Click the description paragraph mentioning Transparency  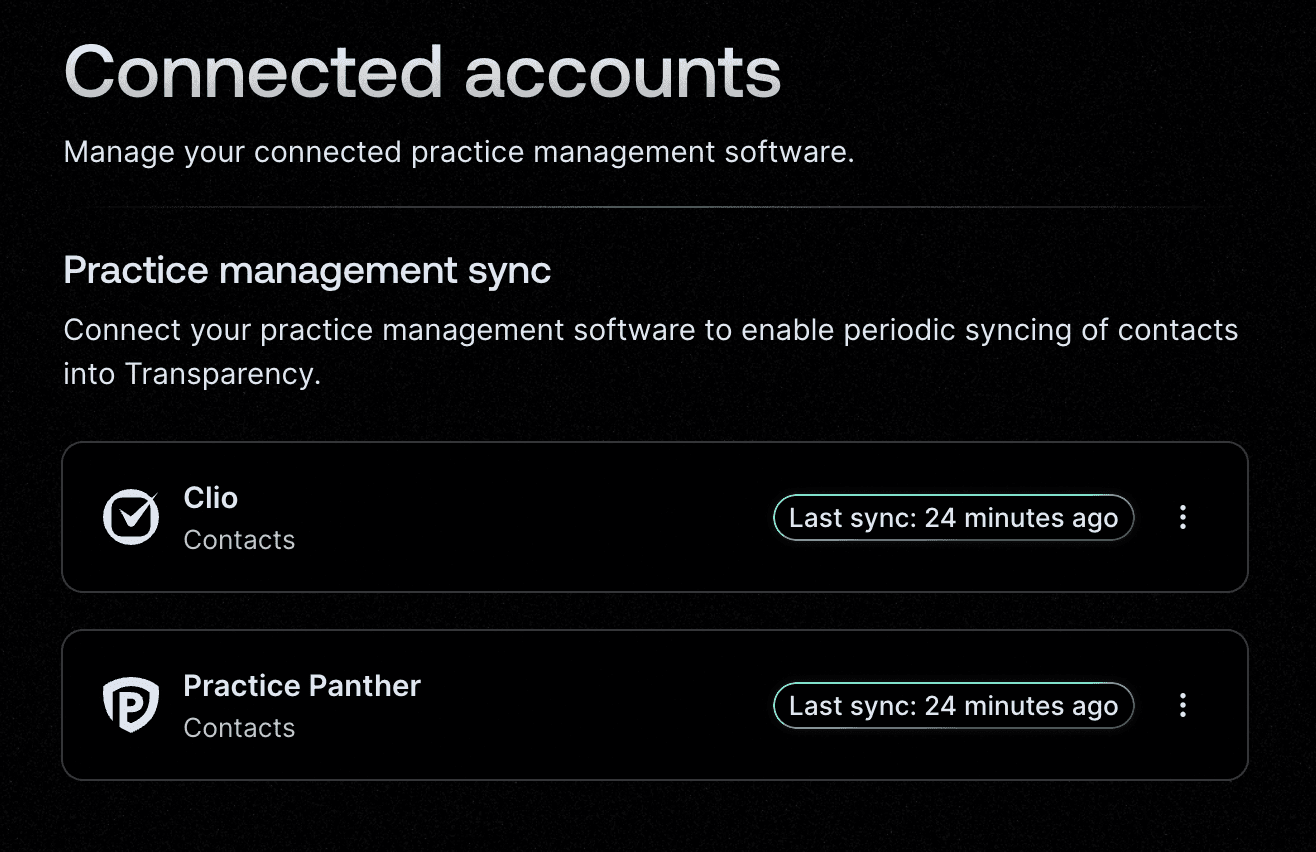651,351
